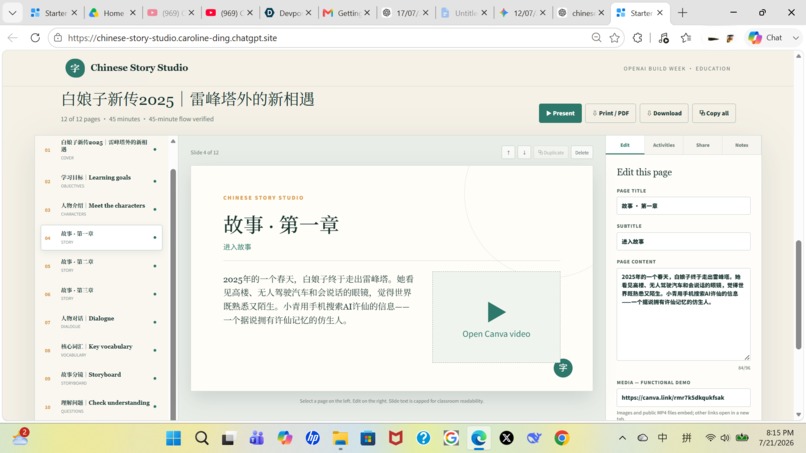The image size is (806, 453).
Task: Open the Windows Start menu
Action: (173, 438)
